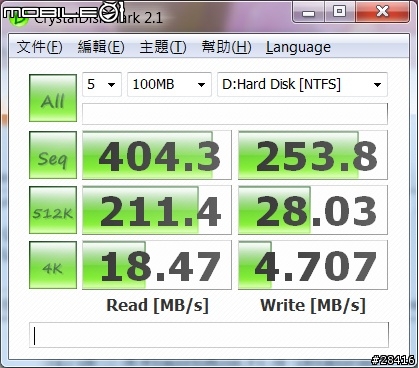Click the empty status box below the dropdowns
The width and height of the screenshot is (419, 368).
(235, 113)
